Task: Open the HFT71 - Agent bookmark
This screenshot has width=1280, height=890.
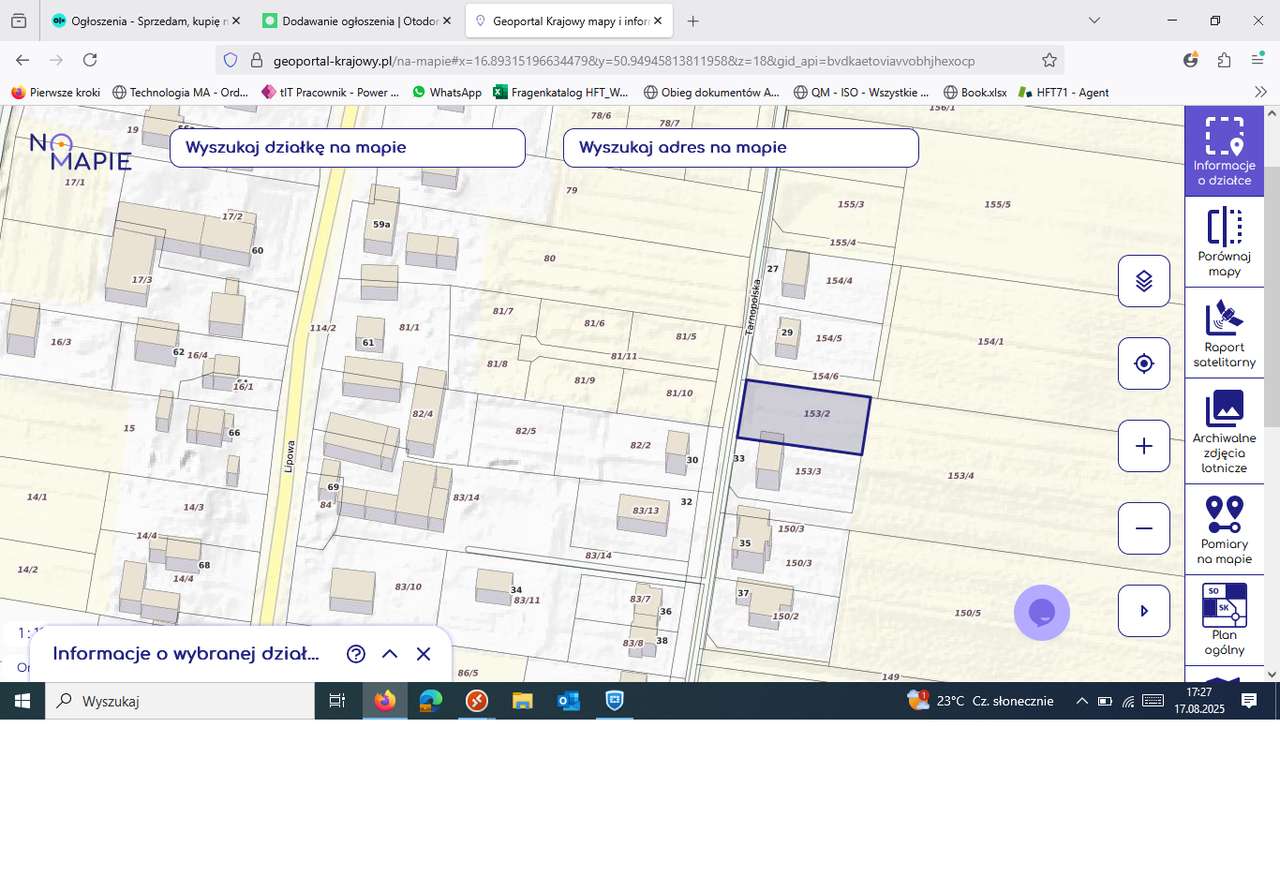Action: [1063, 92]
